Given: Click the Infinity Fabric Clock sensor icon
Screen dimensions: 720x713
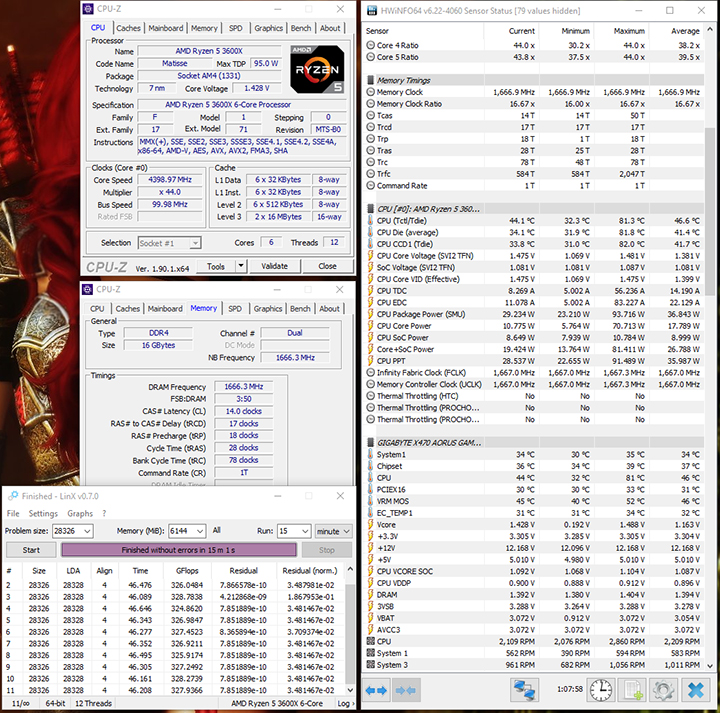Looking at the screenshot, I should point(371,372).
